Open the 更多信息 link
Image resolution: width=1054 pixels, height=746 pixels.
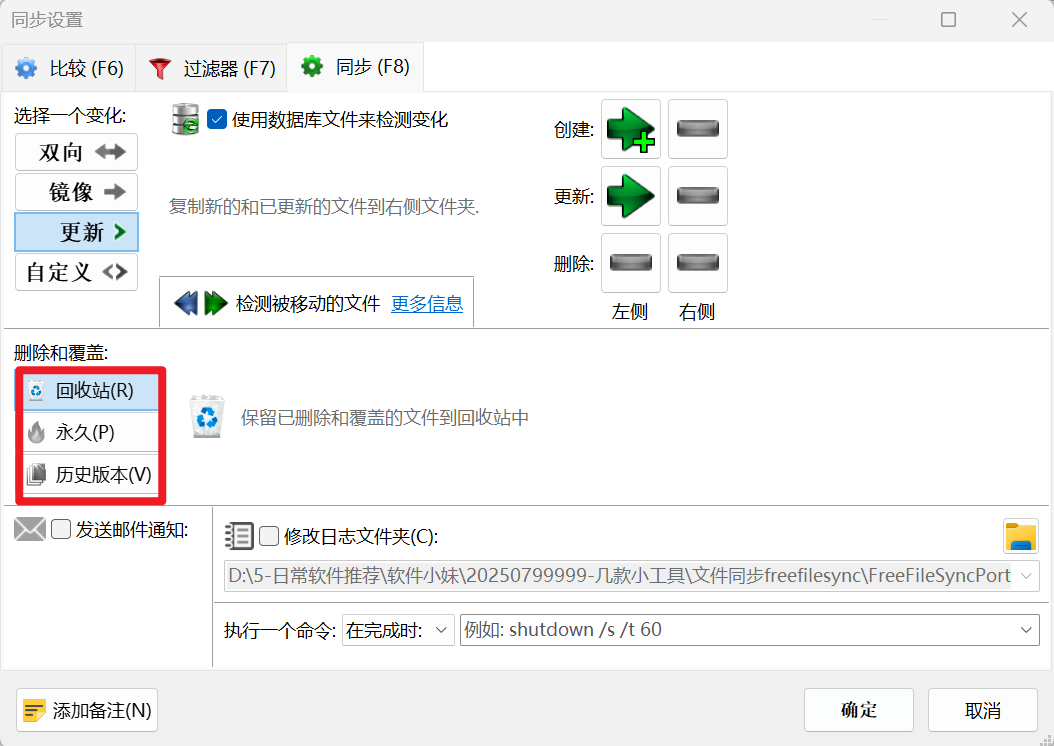[427, 304]
